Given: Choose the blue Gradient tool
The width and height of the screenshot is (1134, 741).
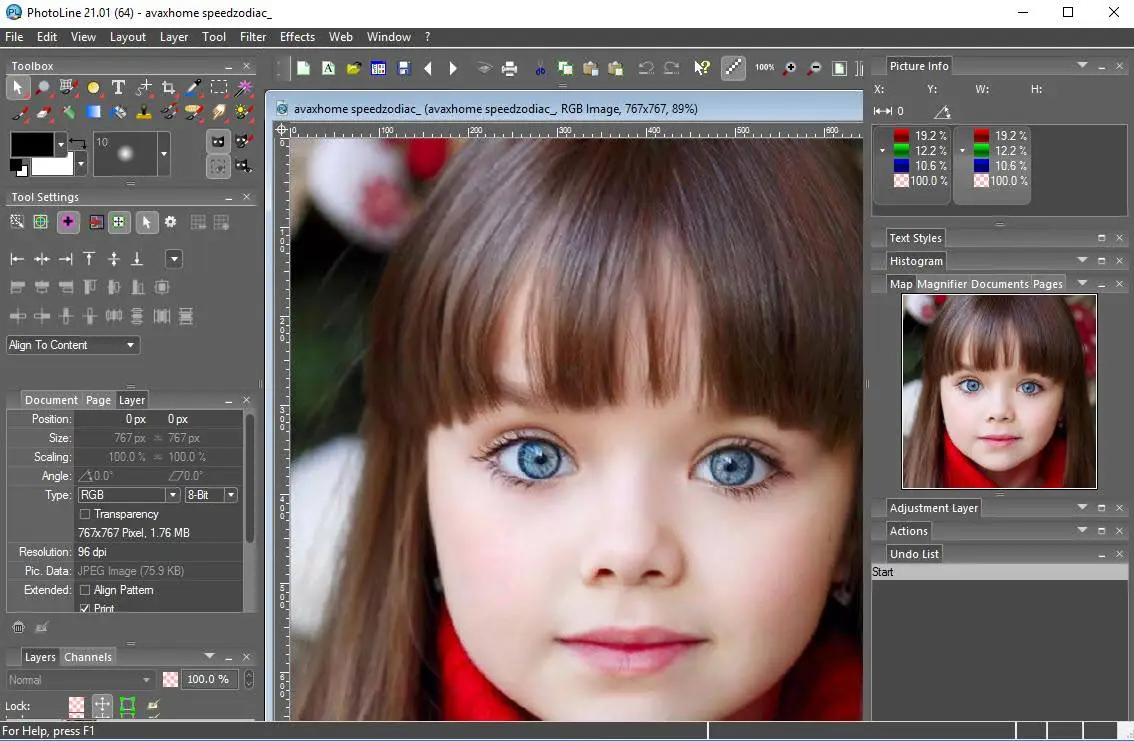Looking at the screenshot, I should [x=93, y=112].
